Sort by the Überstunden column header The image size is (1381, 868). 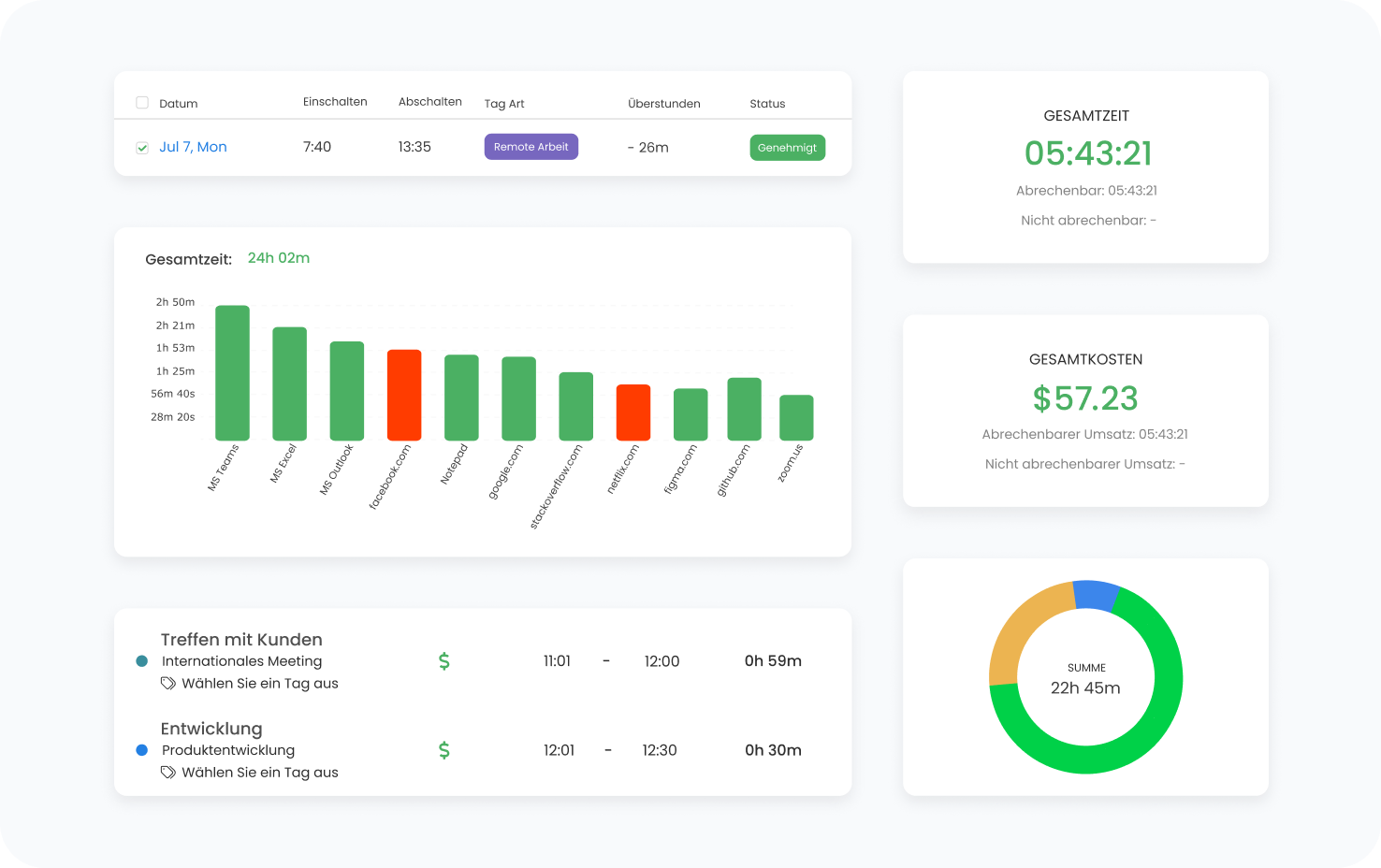[x=663, y=104]
